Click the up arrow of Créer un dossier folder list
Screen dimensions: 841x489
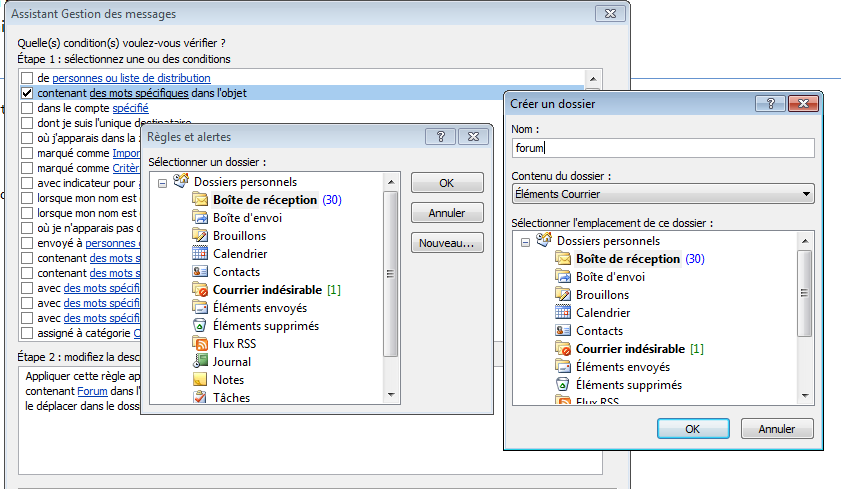[x=805, y=241]
